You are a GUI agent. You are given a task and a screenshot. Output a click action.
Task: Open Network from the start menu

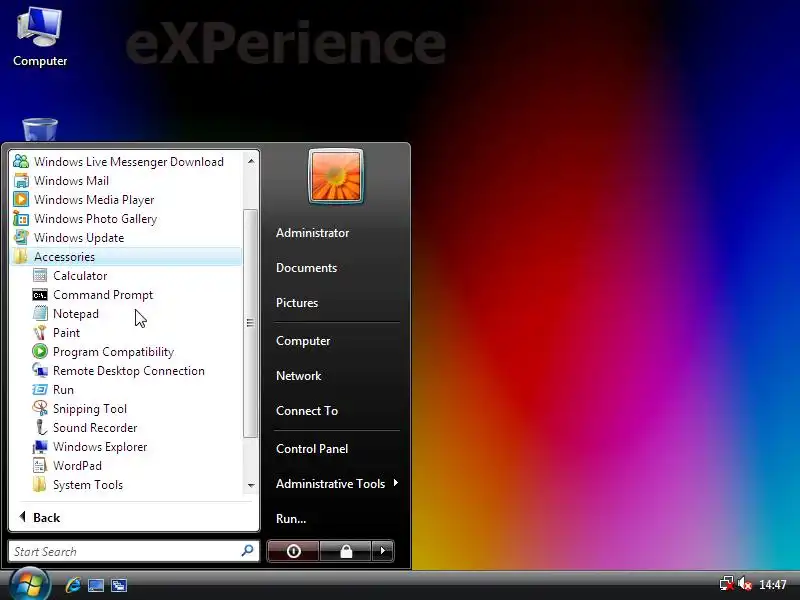click(x=298, y=376)
